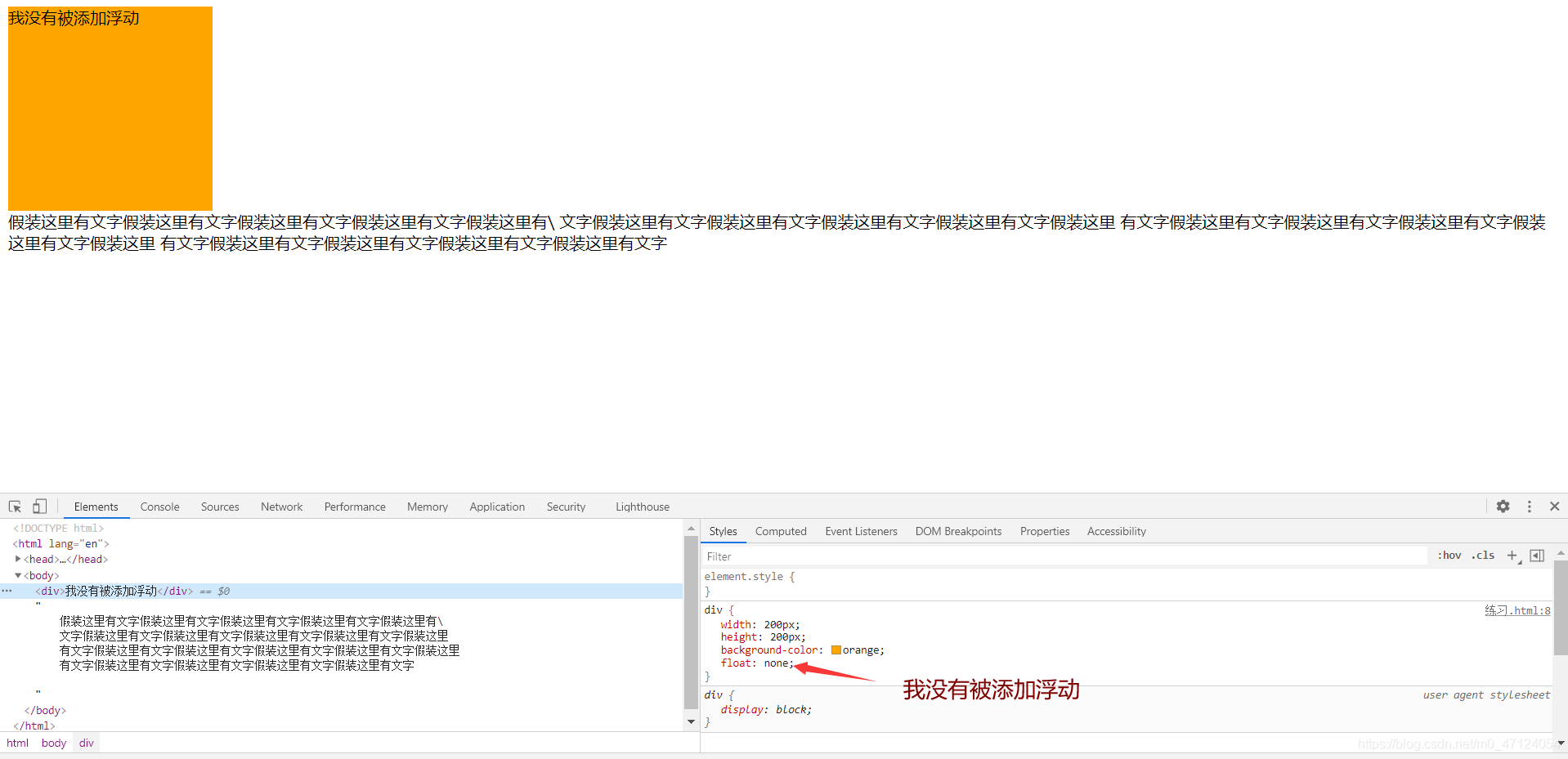Close the DevTools panel

[1554, 507]
